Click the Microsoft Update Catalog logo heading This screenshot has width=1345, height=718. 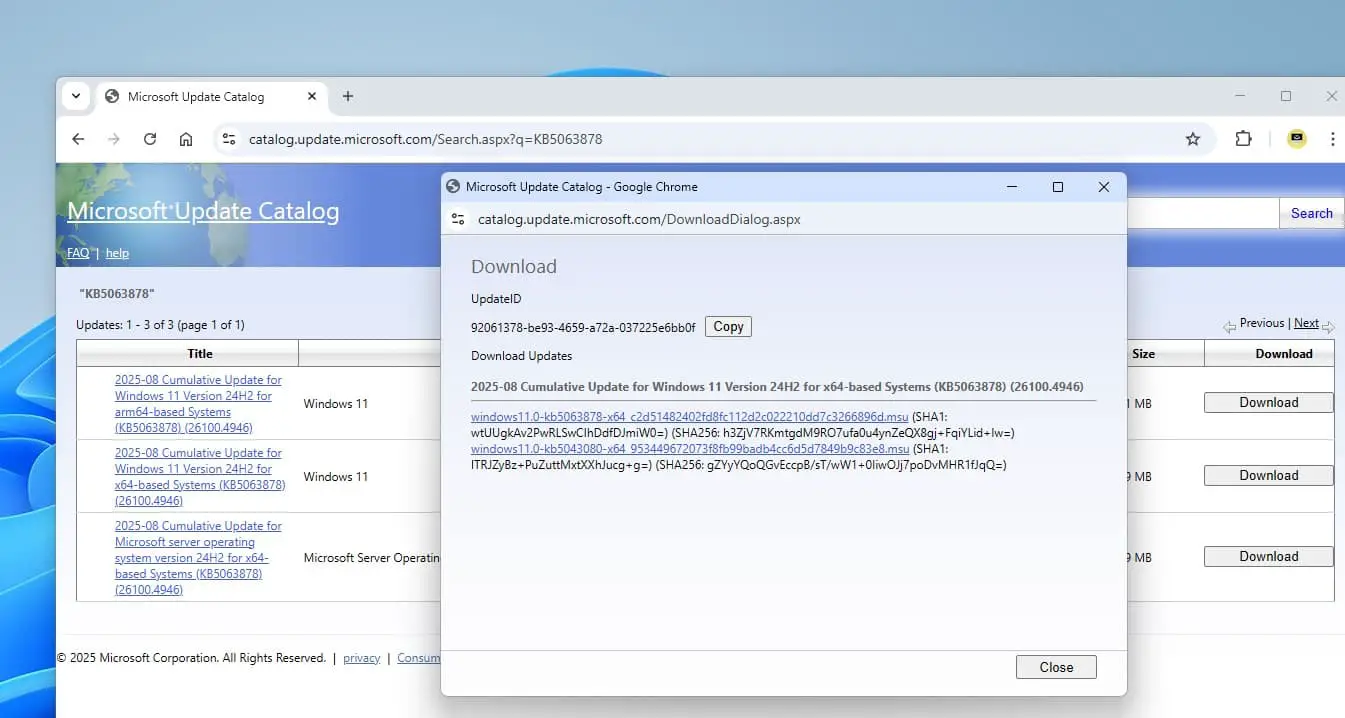[x=203, y=212]
